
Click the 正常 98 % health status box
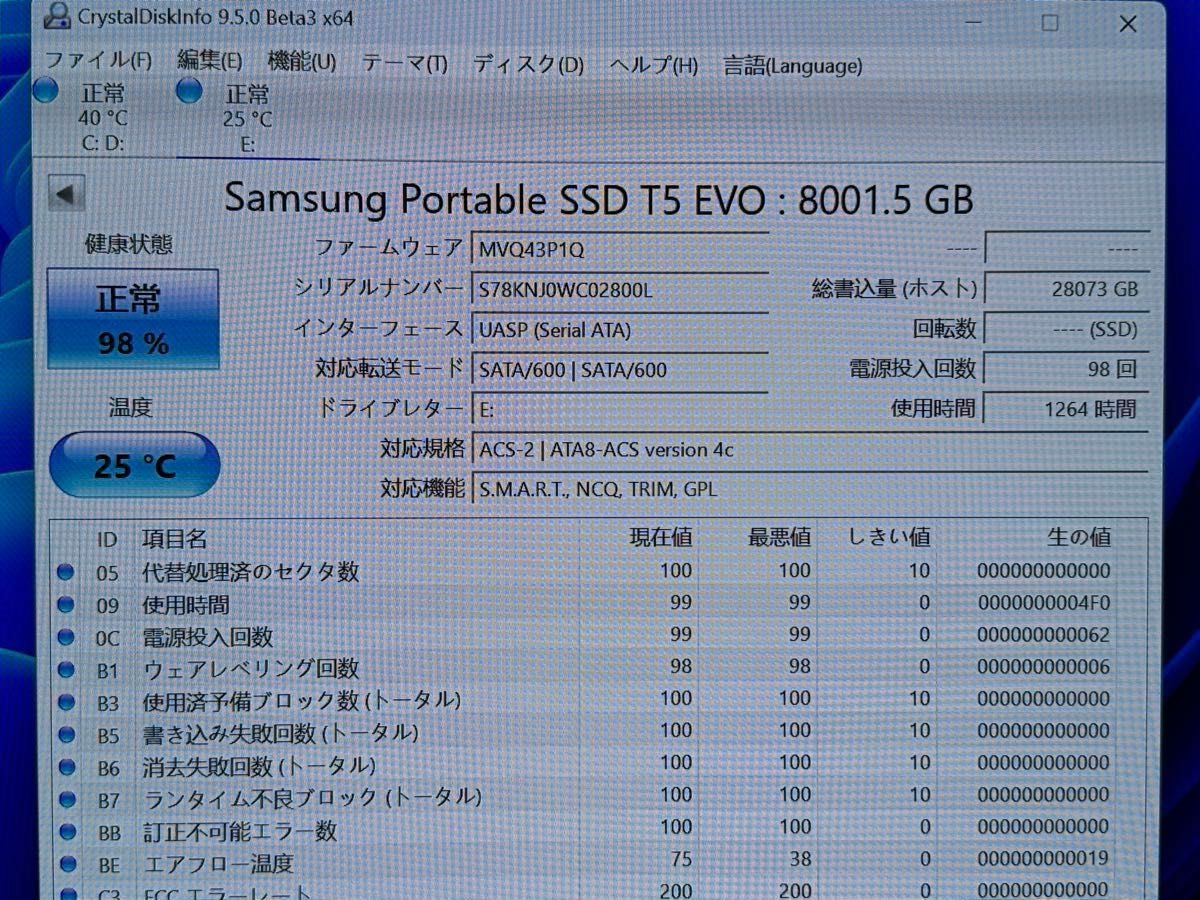[133, 318]
